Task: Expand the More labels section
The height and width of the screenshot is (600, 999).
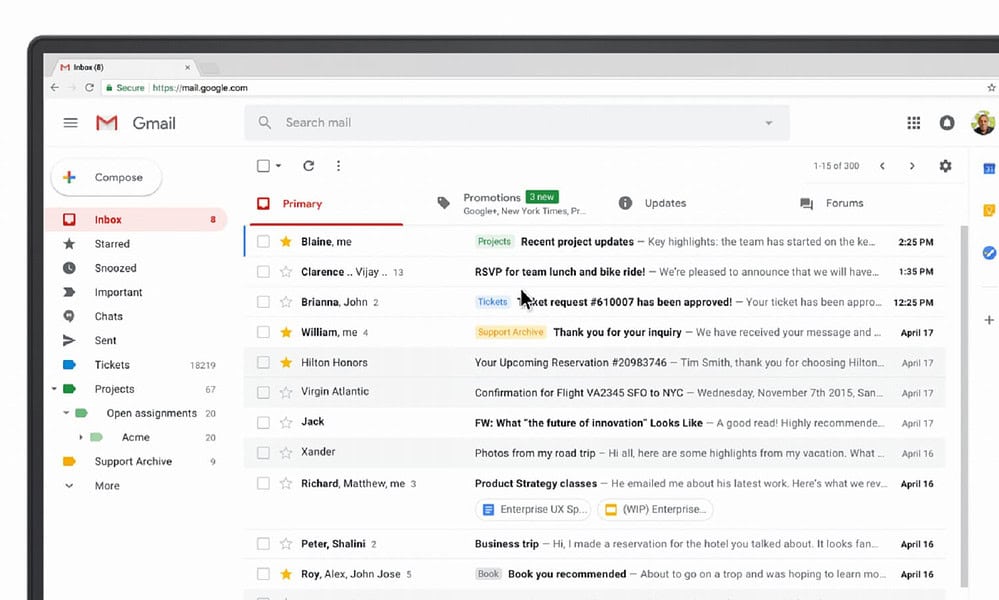Action: click(69, 485)
